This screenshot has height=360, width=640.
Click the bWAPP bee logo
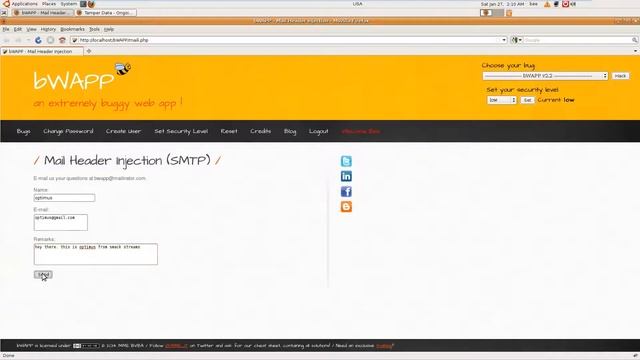(x=123, y=69)
